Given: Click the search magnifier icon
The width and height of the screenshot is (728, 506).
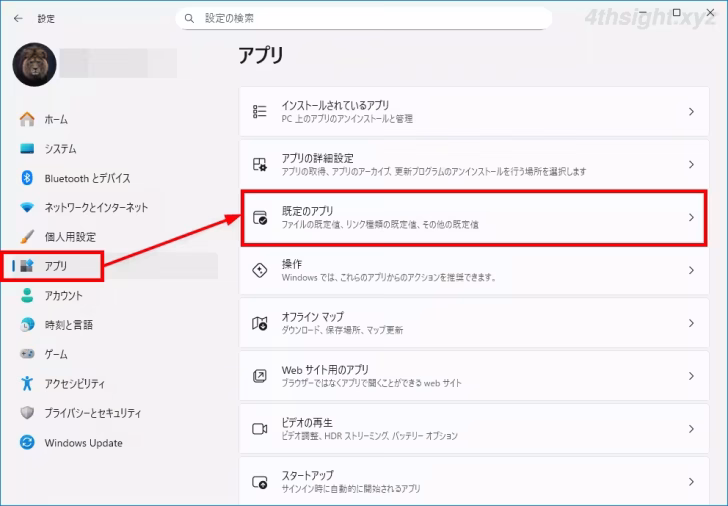Looking at the screenshot, I should (189, 19).
